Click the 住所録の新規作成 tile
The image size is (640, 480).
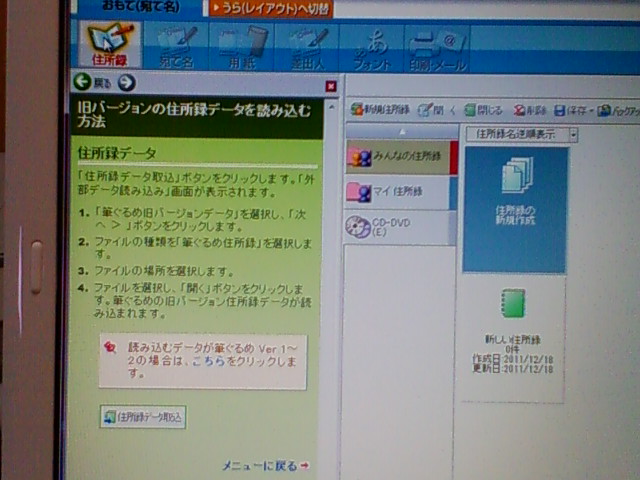coord(515,209)
